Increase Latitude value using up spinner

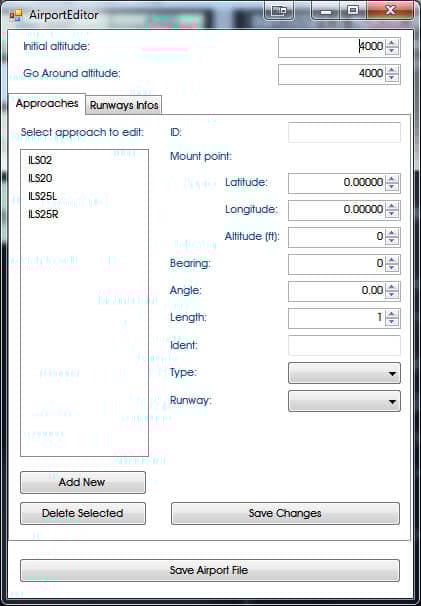(x=392, y=179)
